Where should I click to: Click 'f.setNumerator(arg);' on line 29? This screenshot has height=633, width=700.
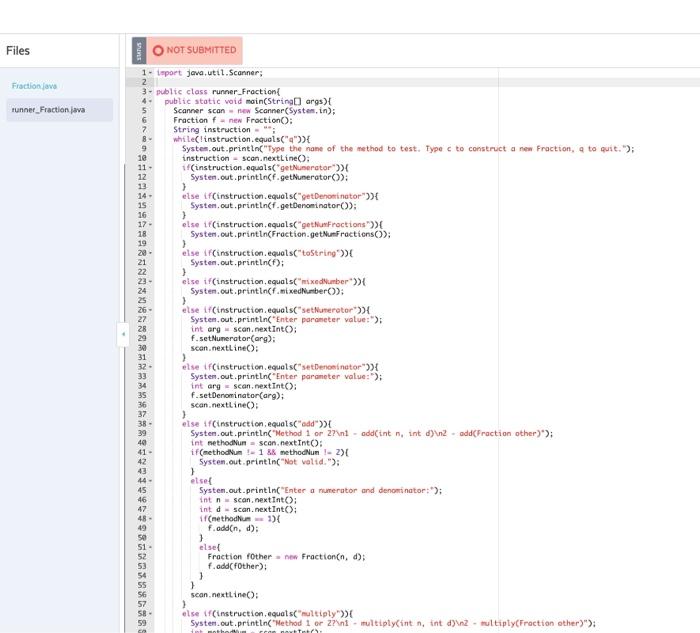[233, 338]
